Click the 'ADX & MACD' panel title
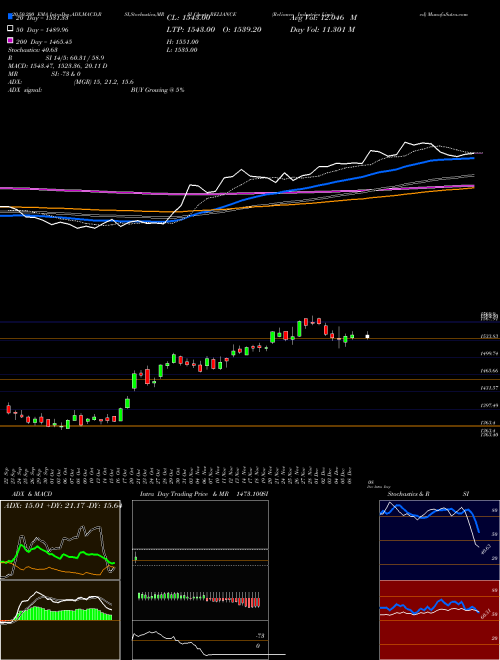500x660 pixels. 32,494
